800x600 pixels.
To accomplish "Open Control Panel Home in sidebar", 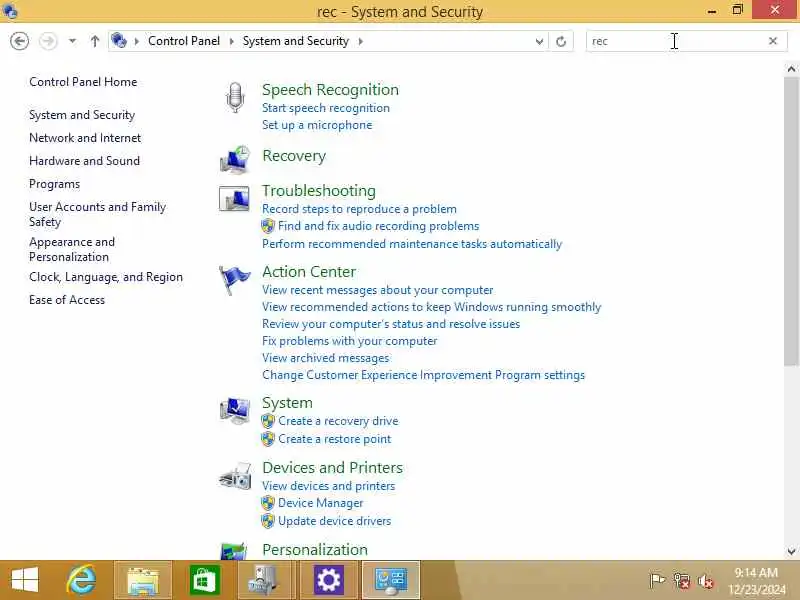I will pos(83,82).
